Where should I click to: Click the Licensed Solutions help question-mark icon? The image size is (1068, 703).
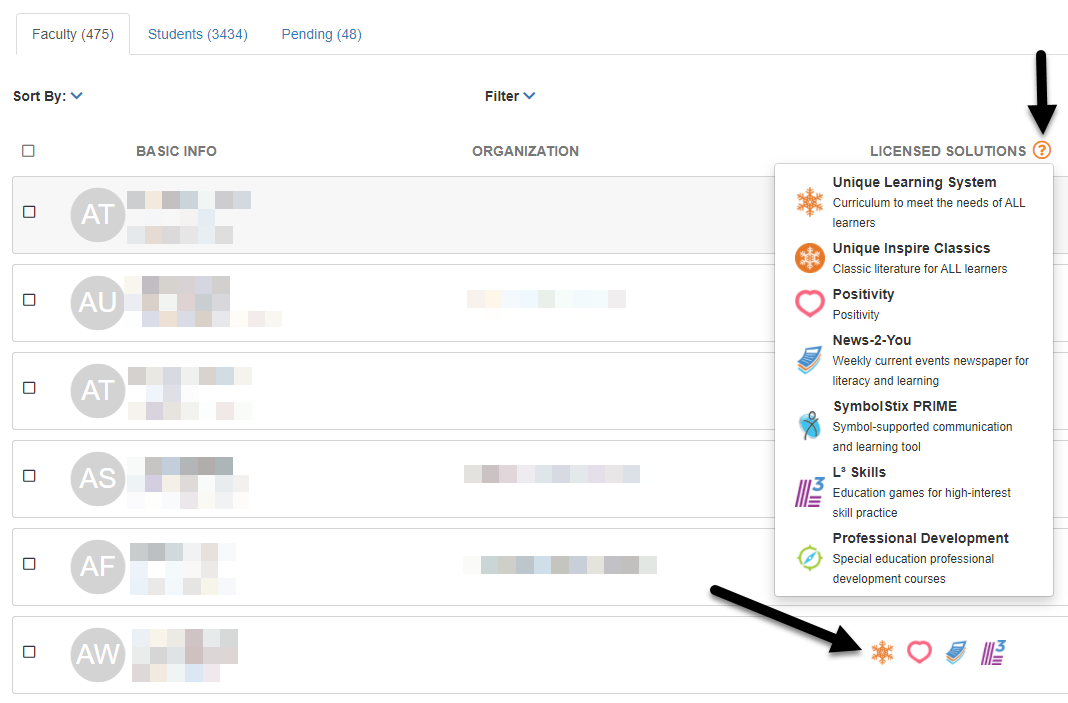(x=1041, y=150)
